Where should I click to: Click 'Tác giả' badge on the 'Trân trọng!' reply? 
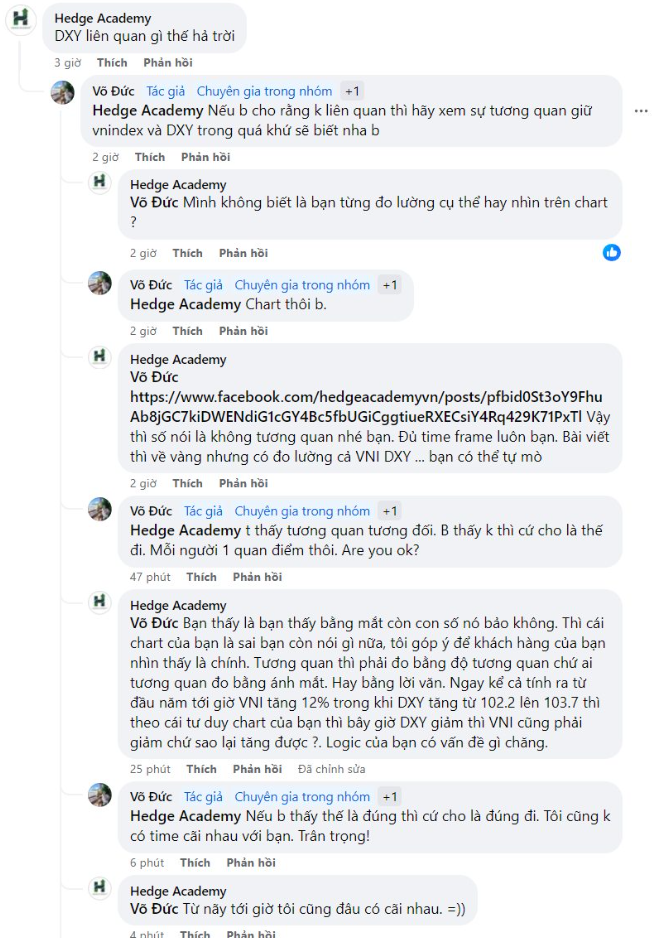[x=203, y=797]
